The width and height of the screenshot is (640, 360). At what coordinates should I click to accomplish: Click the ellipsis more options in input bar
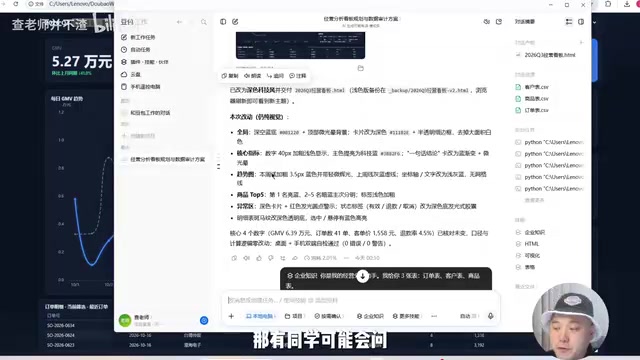pyautogui.click(x=434, y=316)
